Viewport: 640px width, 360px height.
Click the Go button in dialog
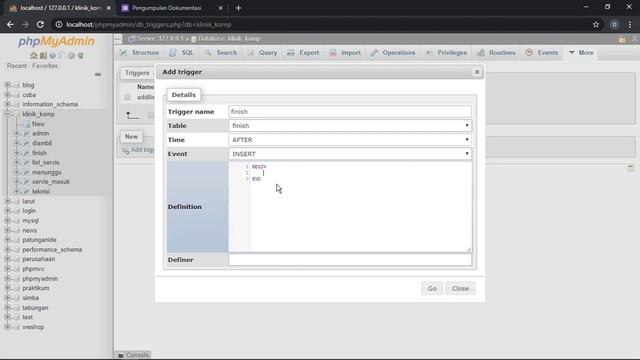point(432,289)
